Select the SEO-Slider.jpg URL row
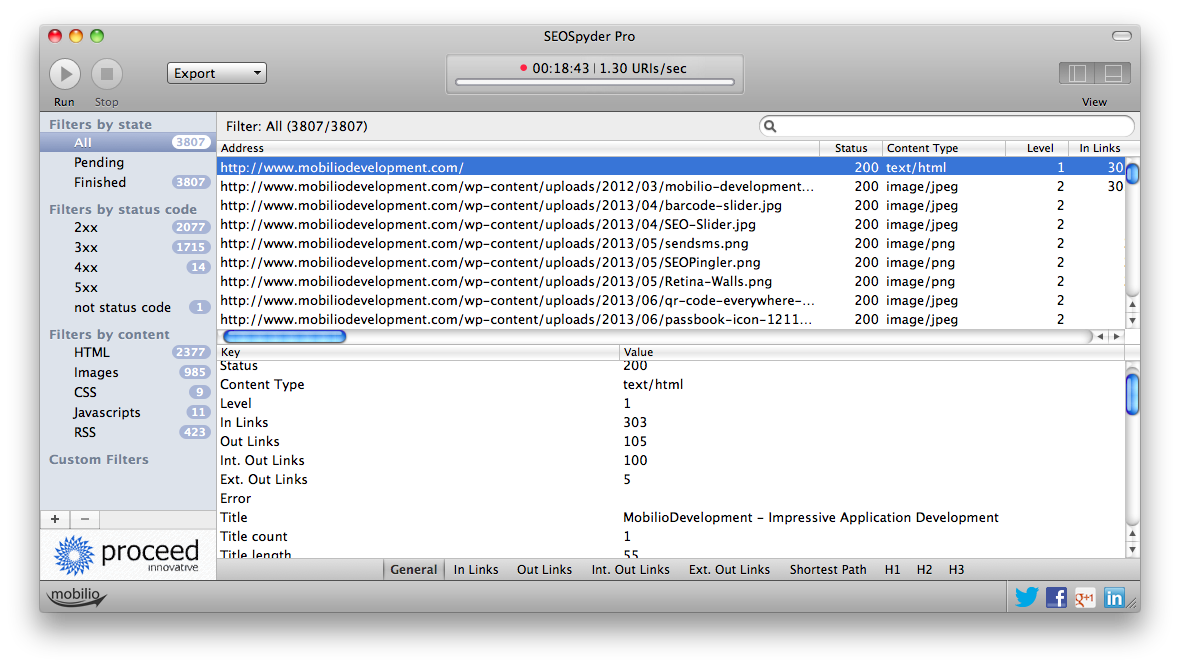 point(671,224)
